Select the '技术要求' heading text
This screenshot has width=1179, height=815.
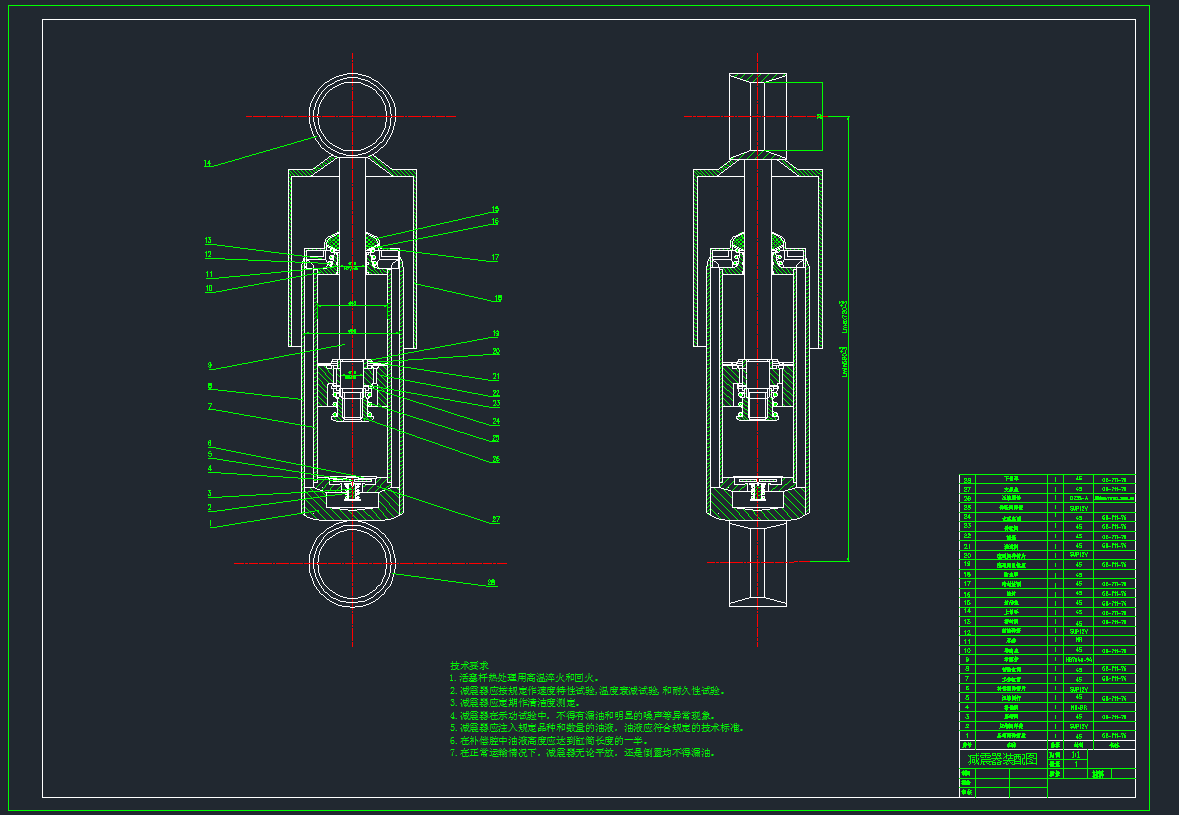click(469, 665)
